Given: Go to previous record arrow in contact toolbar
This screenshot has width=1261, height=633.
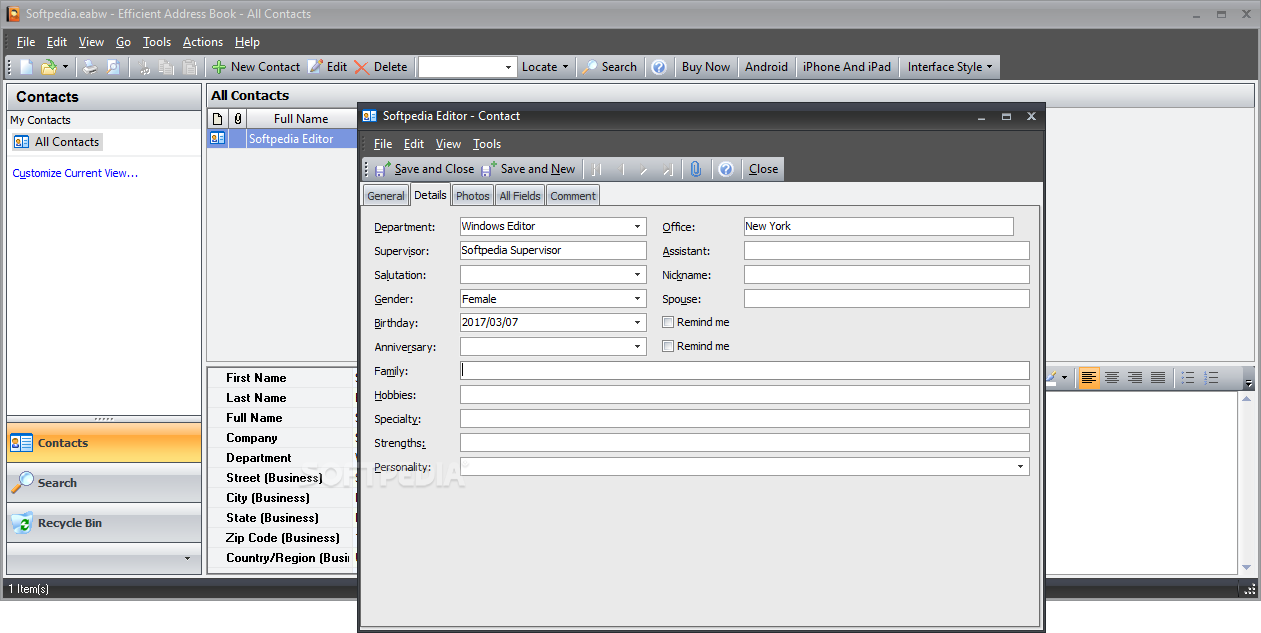Looking at the screenshot, I should [622, 169].
